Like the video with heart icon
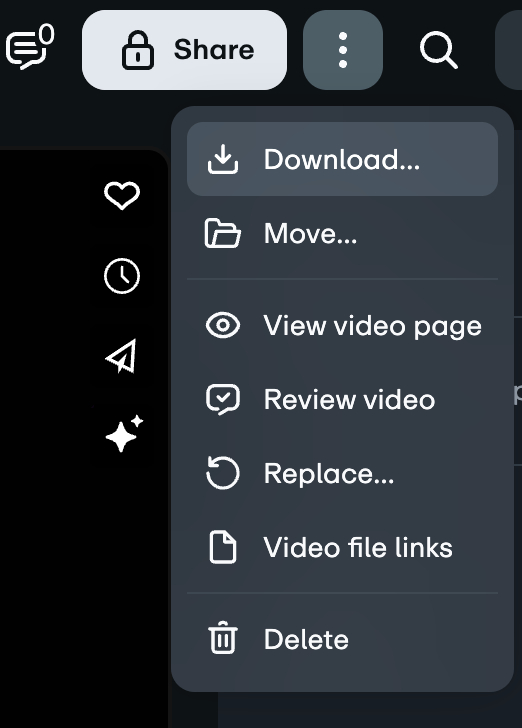The image size is (522, 728). pos(122,195)
